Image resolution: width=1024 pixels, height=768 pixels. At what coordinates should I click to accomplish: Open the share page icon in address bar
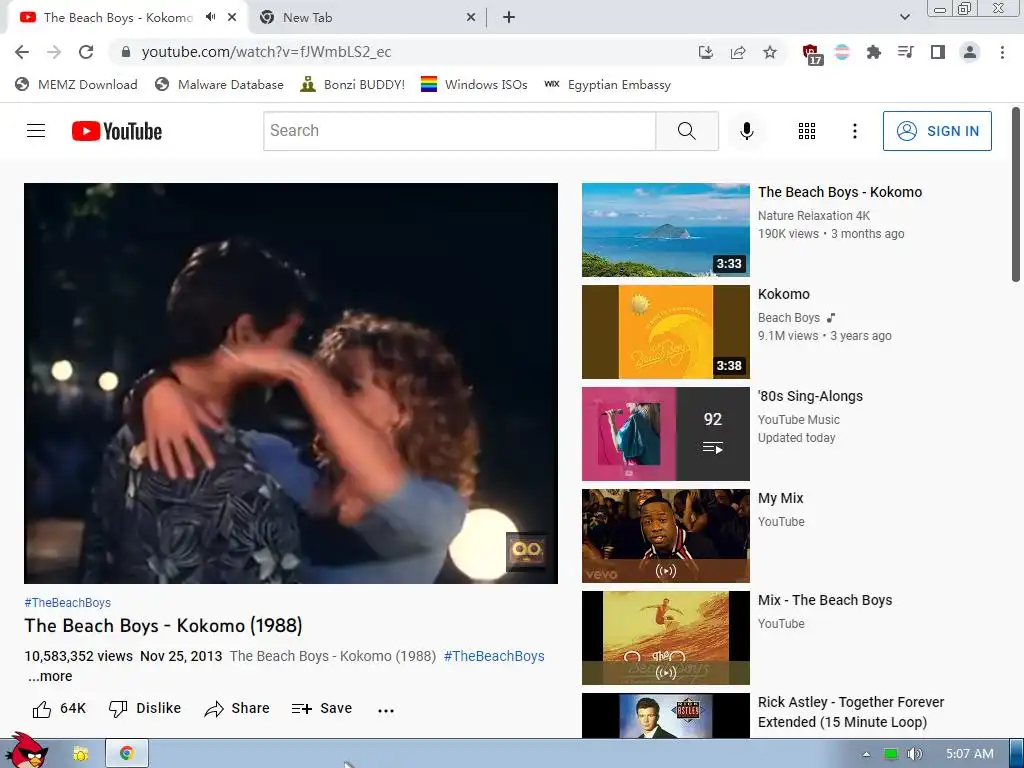click(738, 52)
